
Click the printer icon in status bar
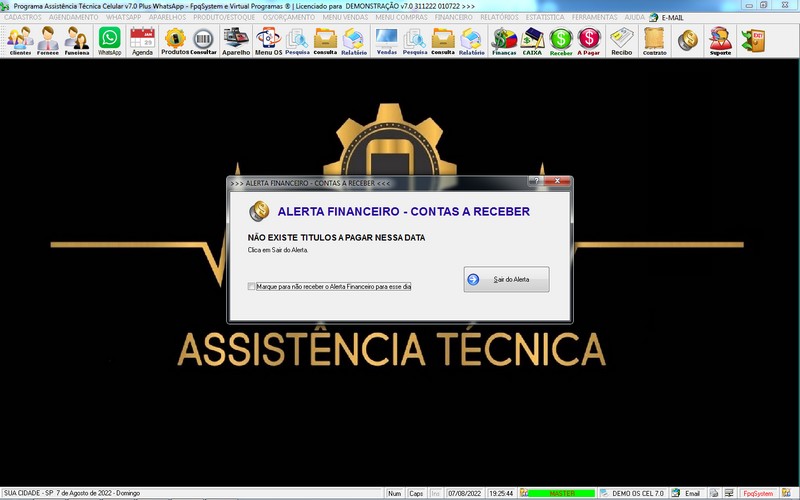(x=714, y=493)
